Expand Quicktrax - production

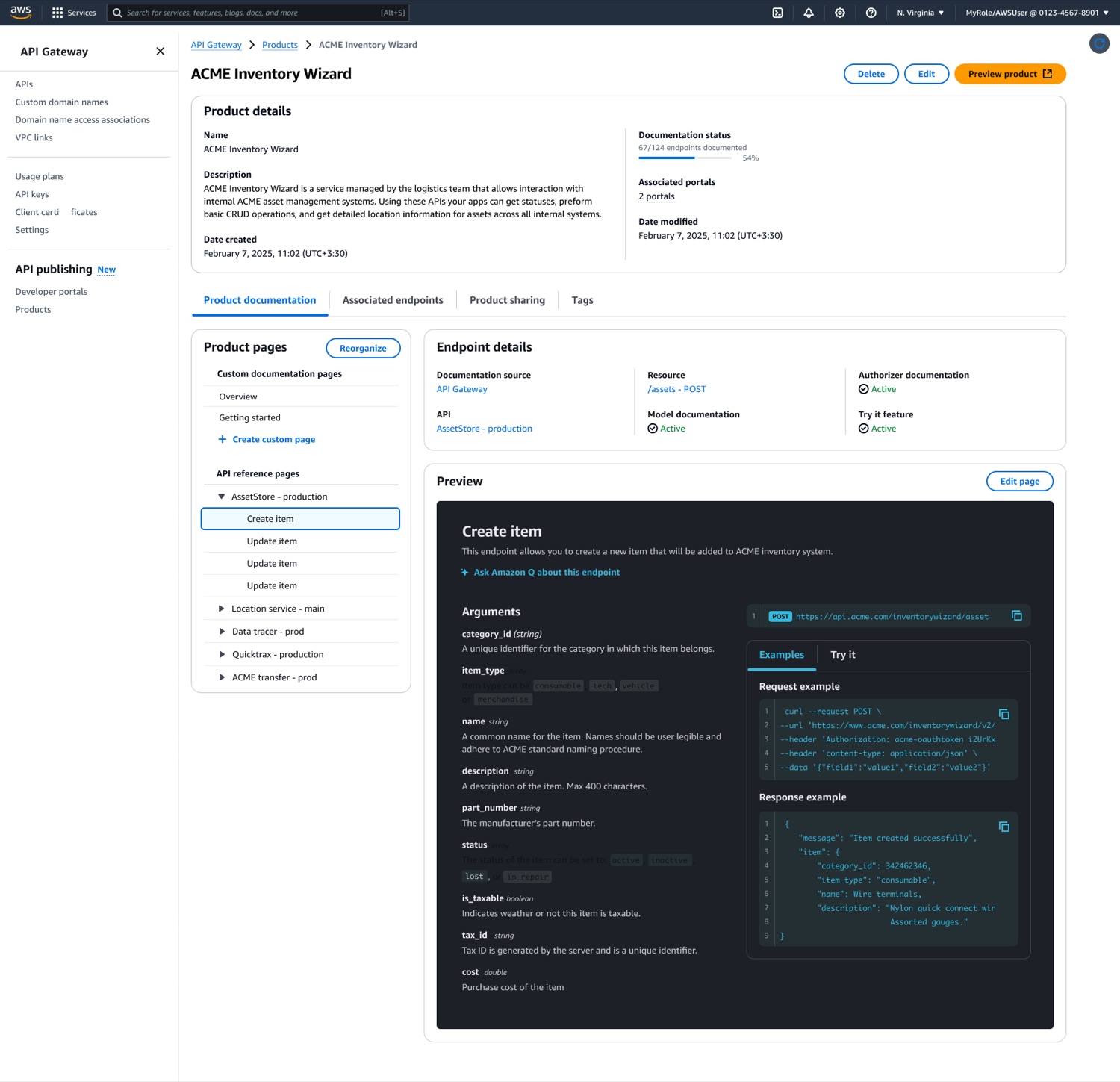click(221, 654)
